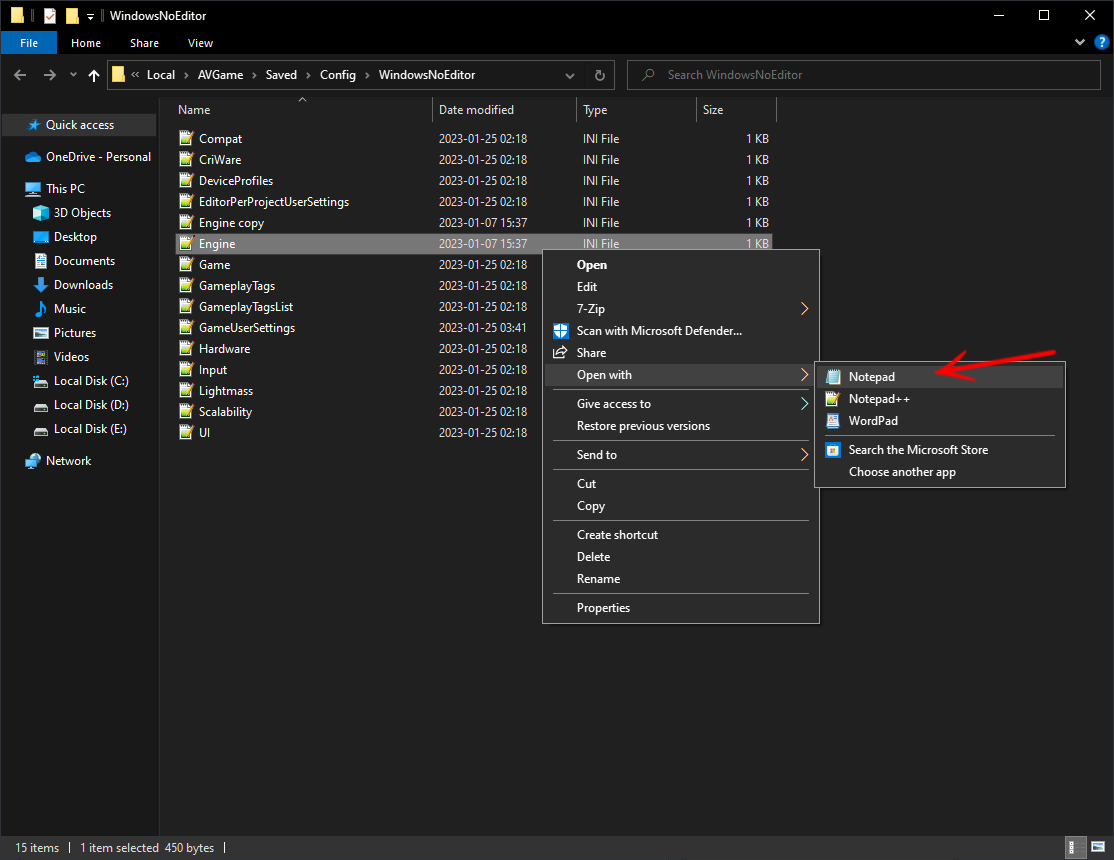Expand the 7-Zip submenu
This screenshot has height=860, width=1114.
681,308
